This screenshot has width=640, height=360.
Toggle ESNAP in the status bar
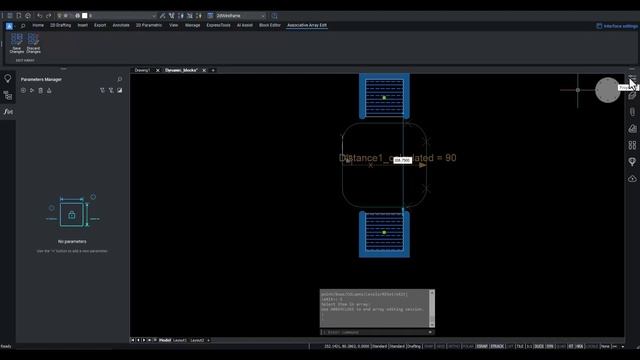(x=482, y=346)
